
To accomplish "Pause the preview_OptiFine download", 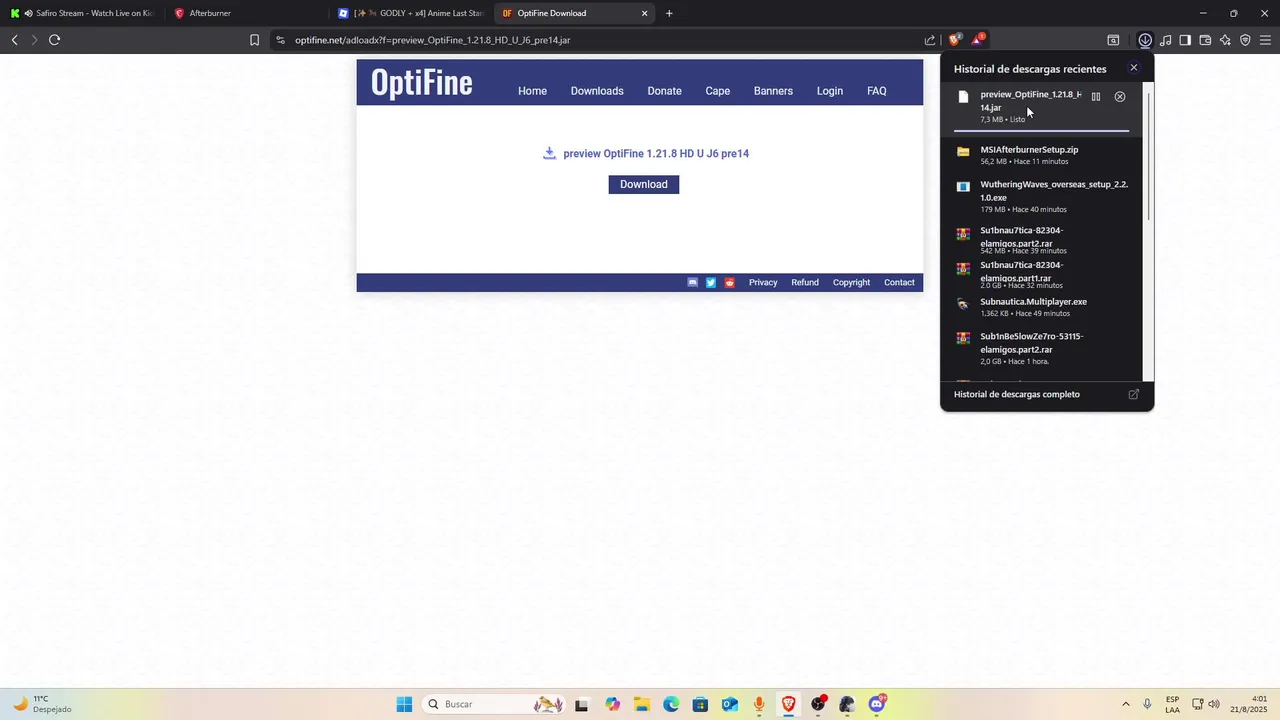I will [1096, 97].
